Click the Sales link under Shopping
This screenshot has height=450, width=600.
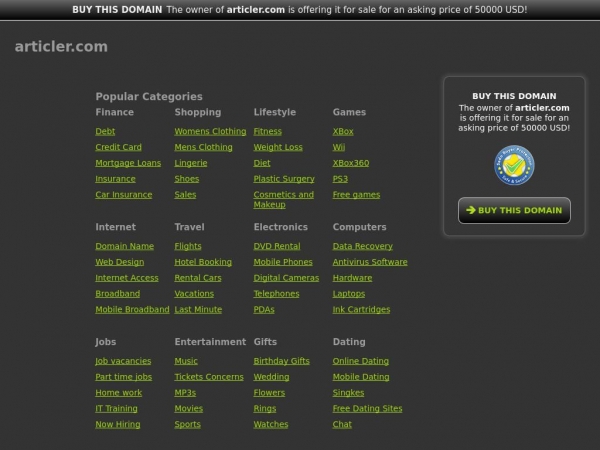click(185, 194)
